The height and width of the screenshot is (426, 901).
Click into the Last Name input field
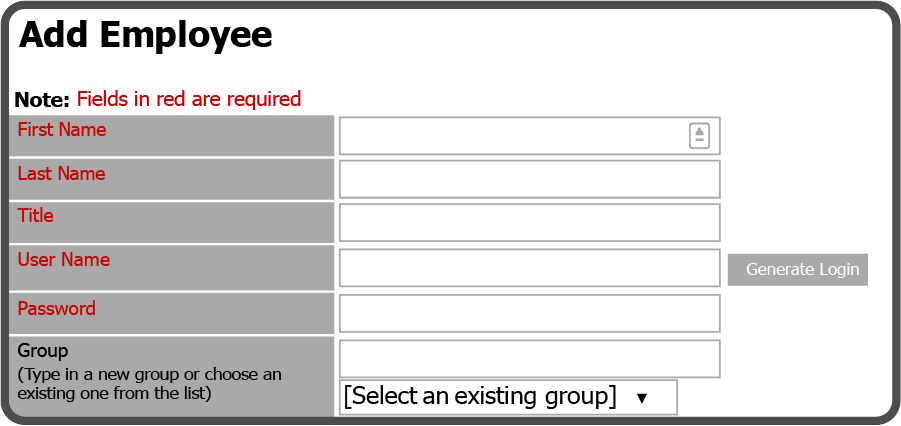(x=529, y=179)
